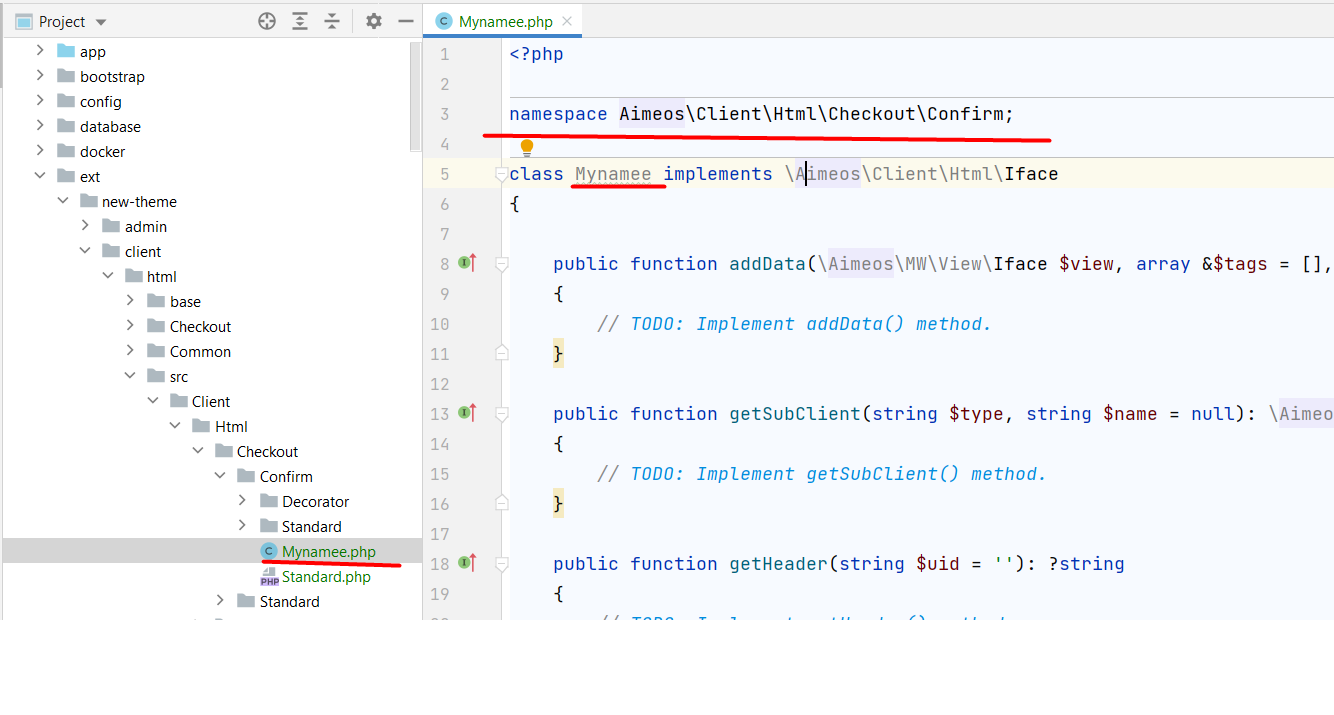Click the implements gutter icon on line 13
1334x715 pixels.
click(467, 413)
